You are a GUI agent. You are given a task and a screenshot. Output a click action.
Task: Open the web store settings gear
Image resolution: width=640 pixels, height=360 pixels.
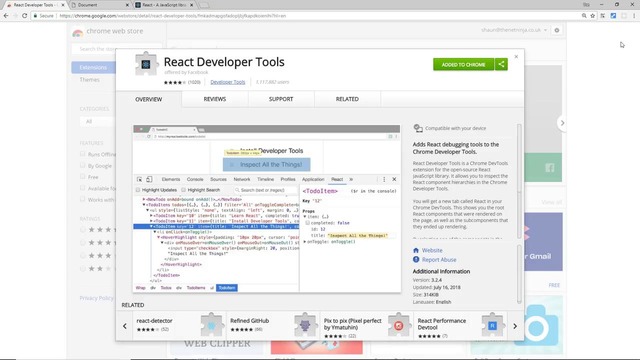pos(557,30)
